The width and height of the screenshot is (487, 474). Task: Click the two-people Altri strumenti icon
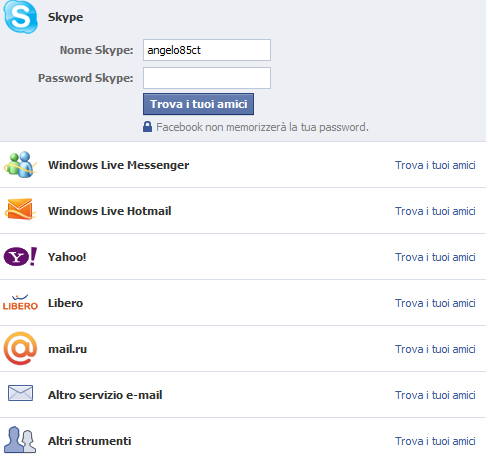[20, 439]
